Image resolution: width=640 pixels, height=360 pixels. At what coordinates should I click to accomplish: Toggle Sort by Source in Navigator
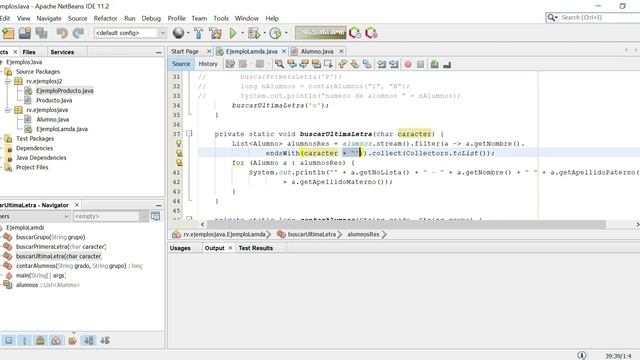105,340
